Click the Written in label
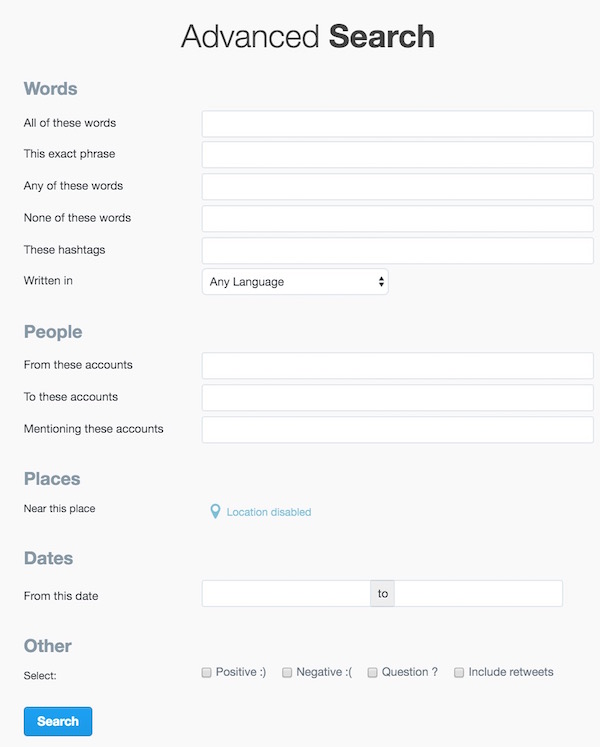The height and width of the screenshot is (747, 600). click(48, 281)
